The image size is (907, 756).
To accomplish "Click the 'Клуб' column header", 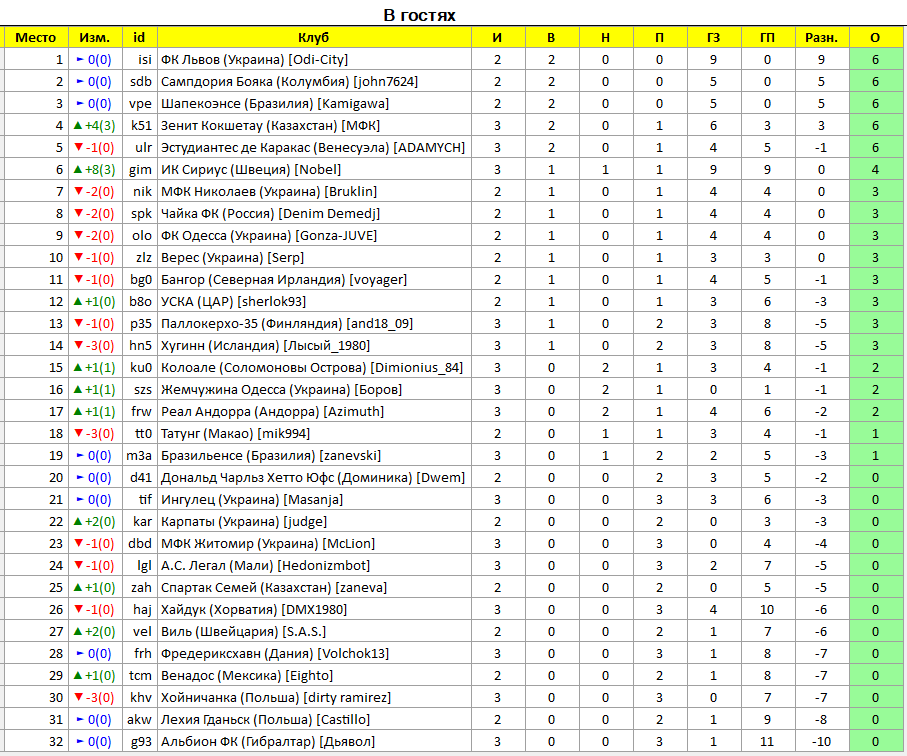I will (x=314, y=38).
